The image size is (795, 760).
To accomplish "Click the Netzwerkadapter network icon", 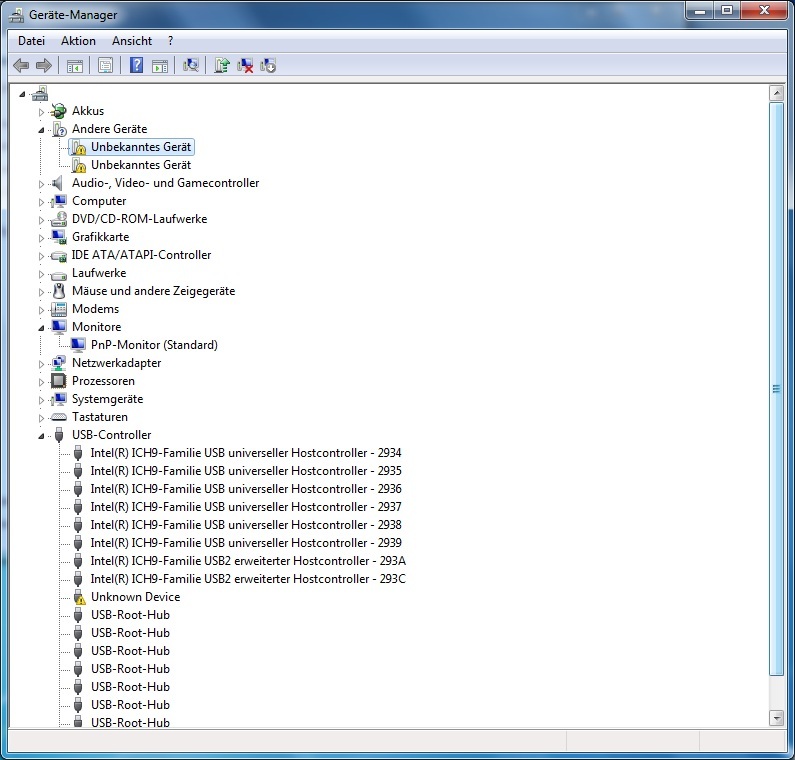I will click(59, 363).
